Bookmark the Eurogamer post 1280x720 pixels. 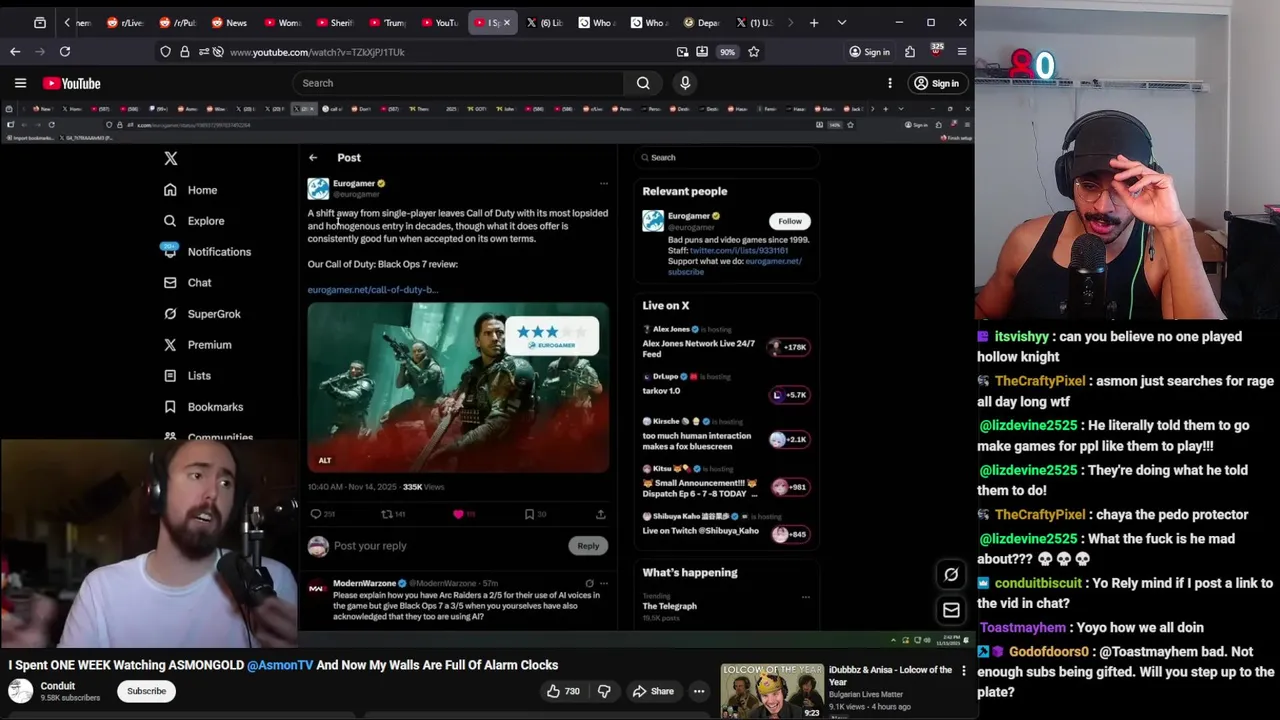(x=529, y=514)
